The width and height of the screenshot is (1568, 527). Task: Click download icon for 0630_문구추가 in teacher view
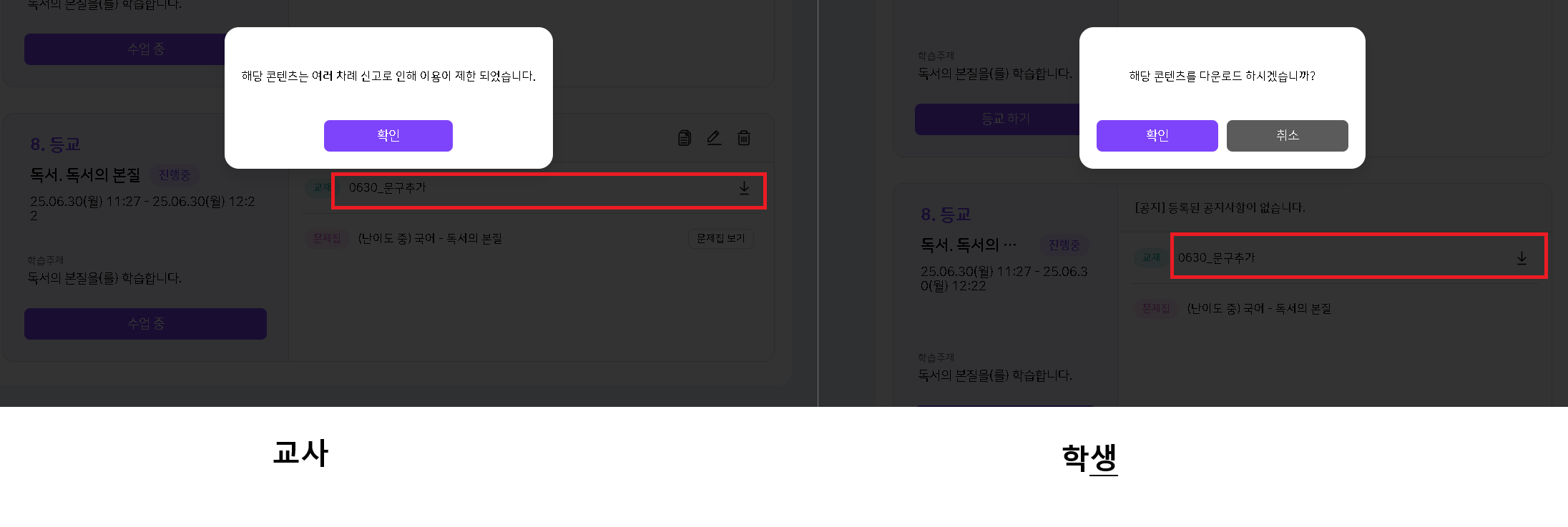[x=744, y=188]
